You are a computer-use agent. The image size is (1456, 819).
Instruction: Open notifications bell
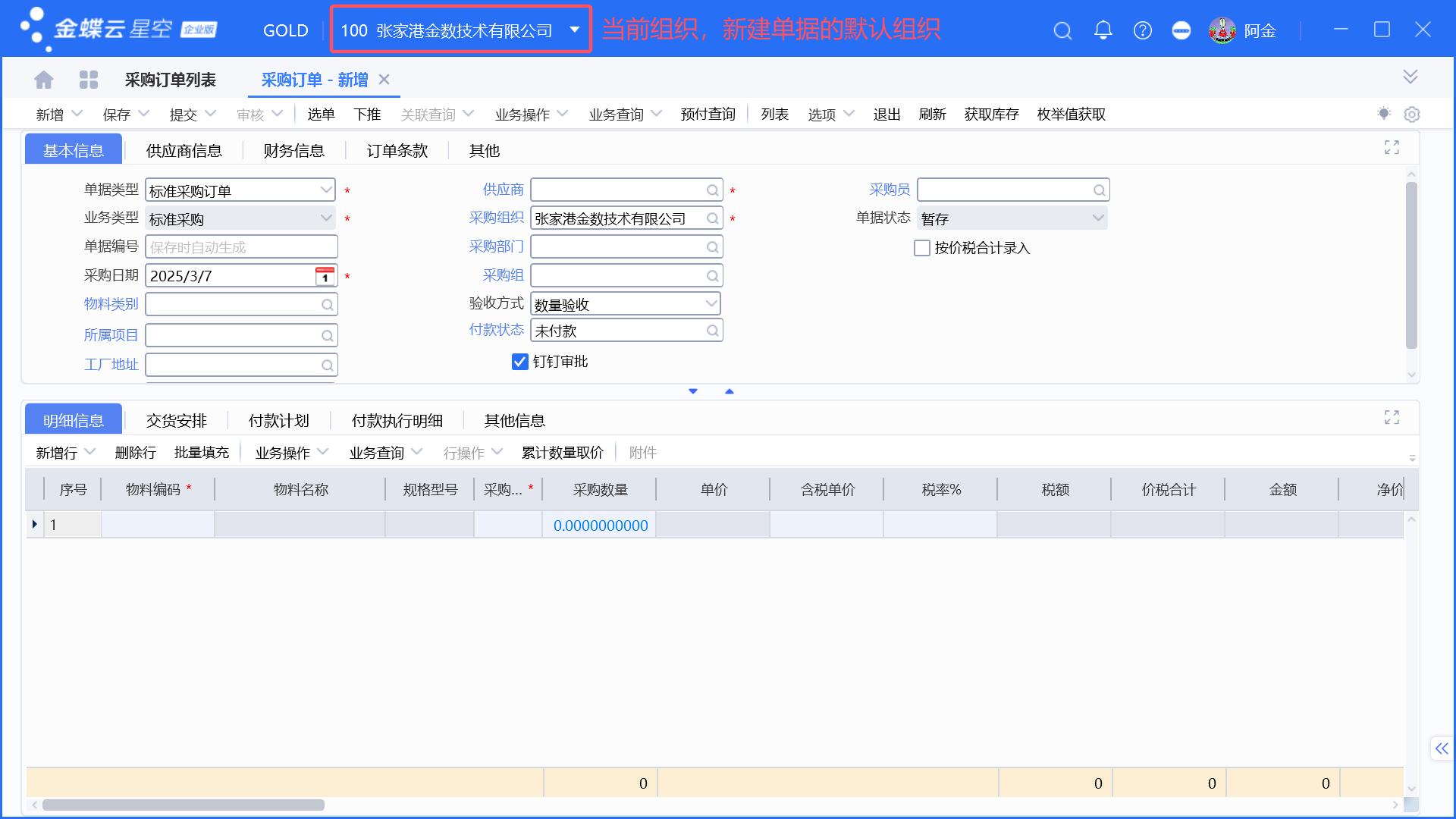(x=1103, y=30)
